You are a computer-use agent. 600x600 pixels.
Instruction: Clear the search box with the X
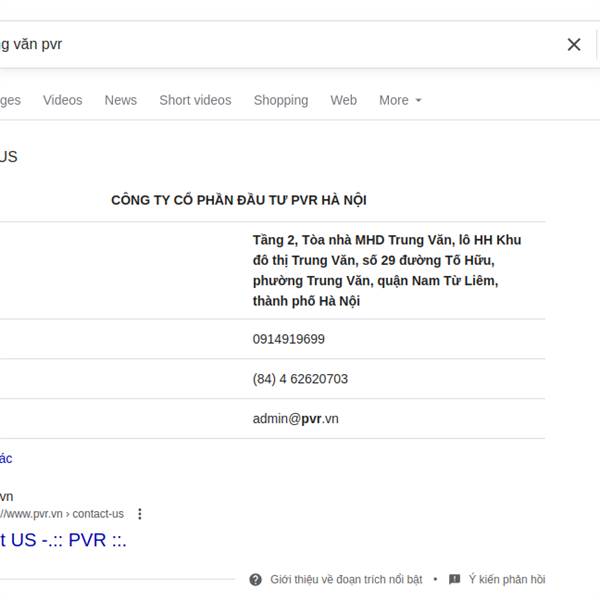(x=574, y=44)
